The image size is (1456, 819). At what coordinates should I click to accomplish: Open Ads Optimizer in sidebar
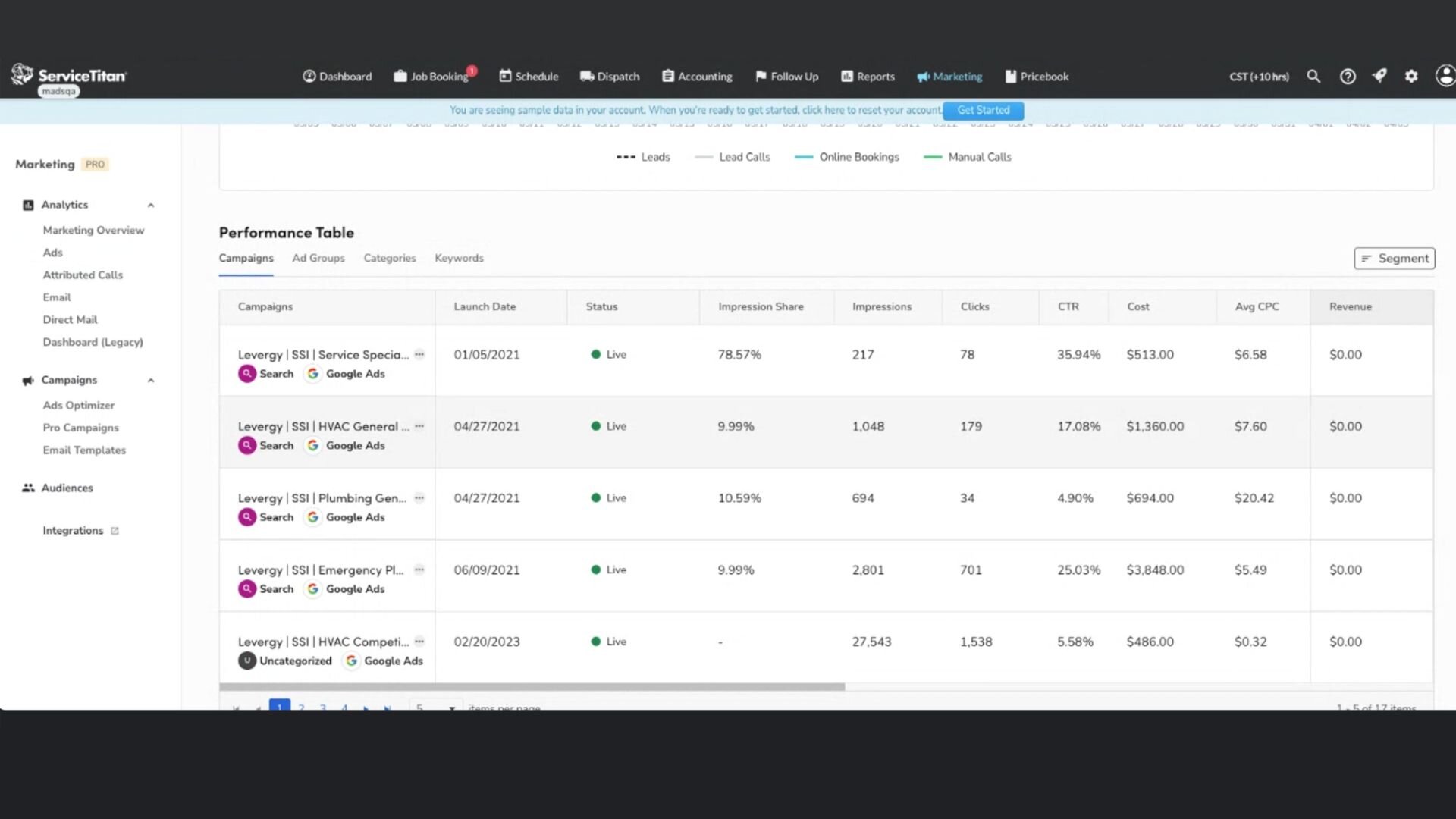79,406
